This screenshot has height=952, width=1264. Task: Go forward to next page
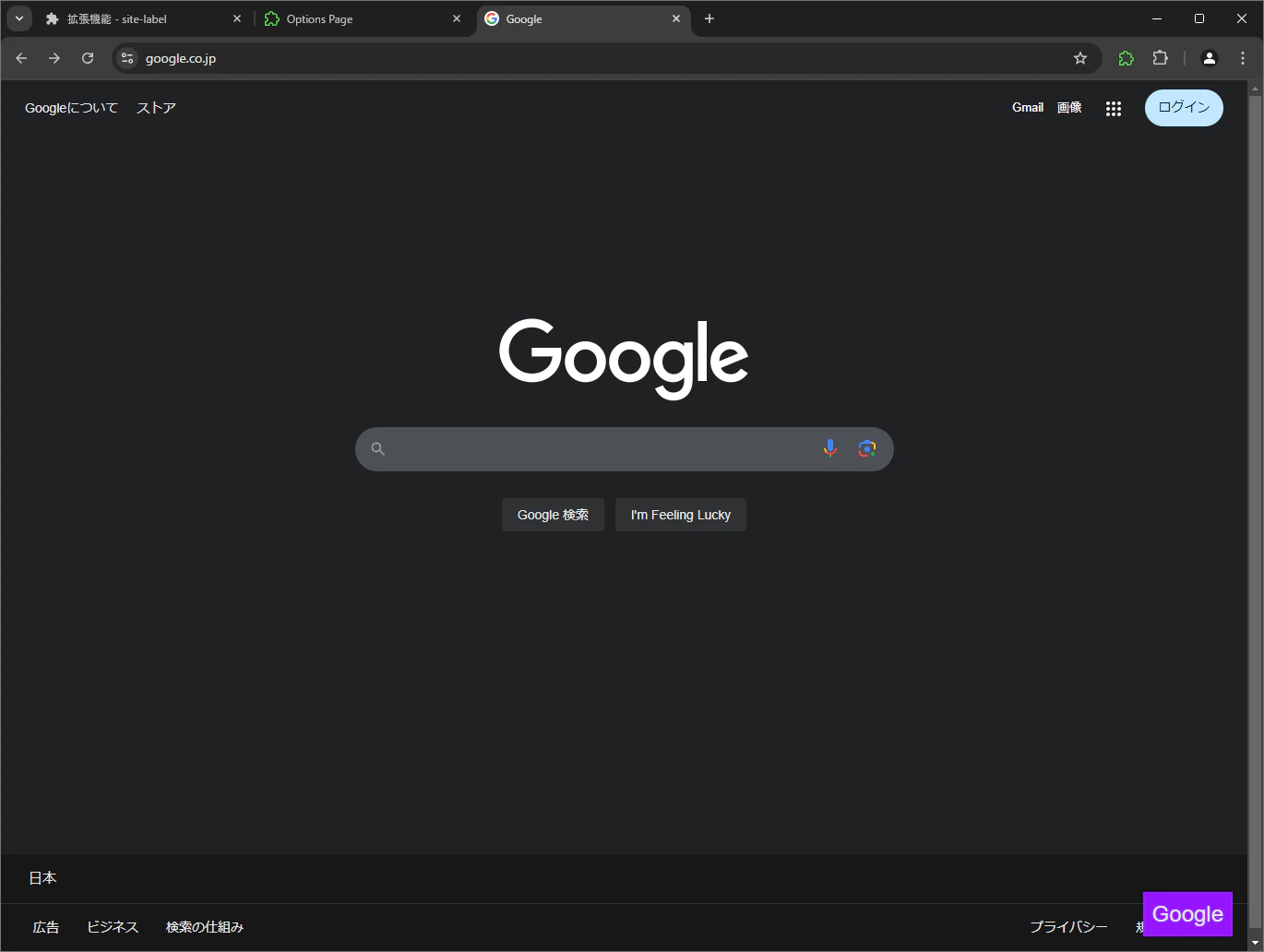(54, 58)
